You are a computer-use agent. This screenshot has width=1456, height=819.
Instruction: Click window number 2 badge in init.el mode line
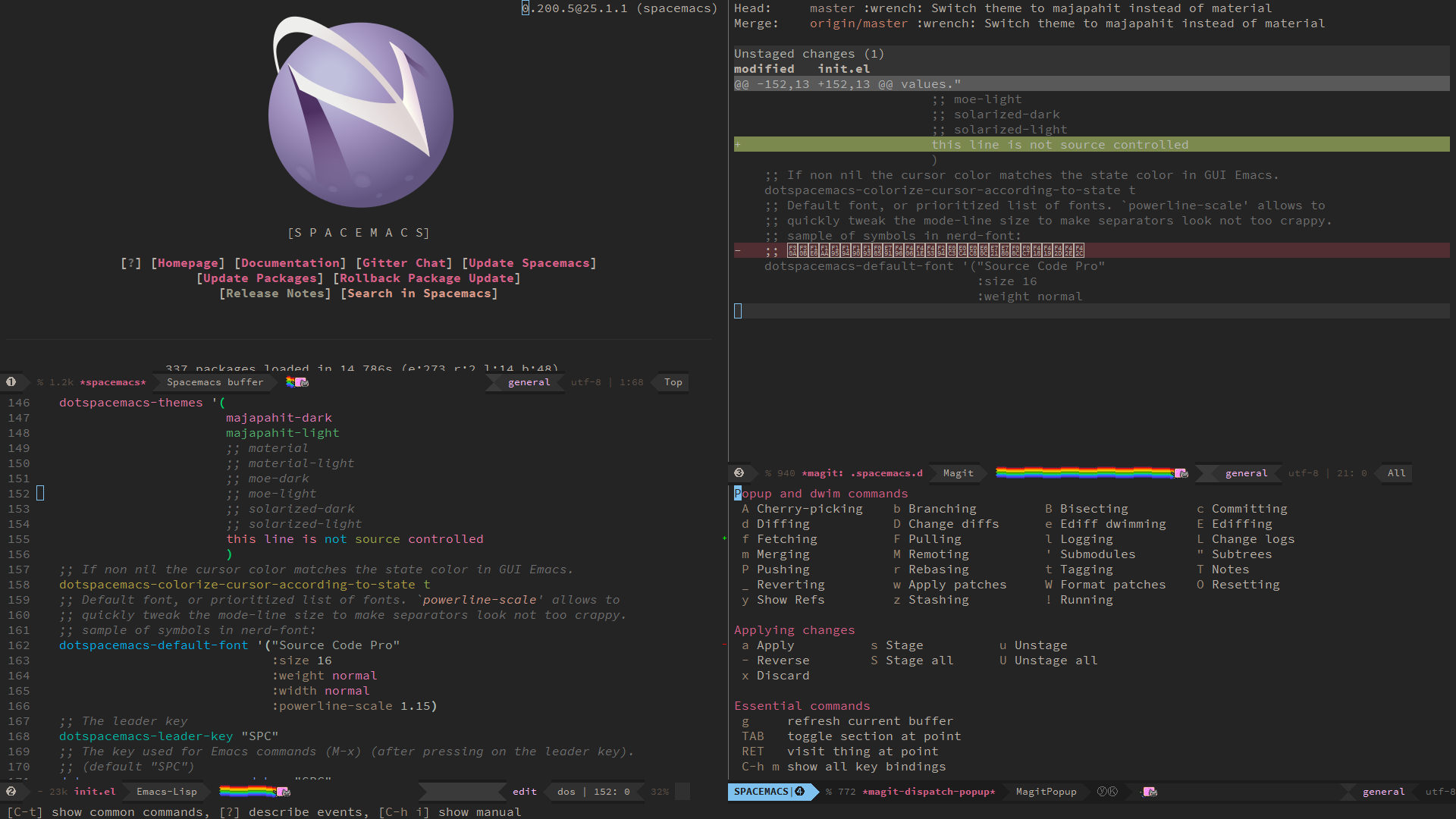11,792
